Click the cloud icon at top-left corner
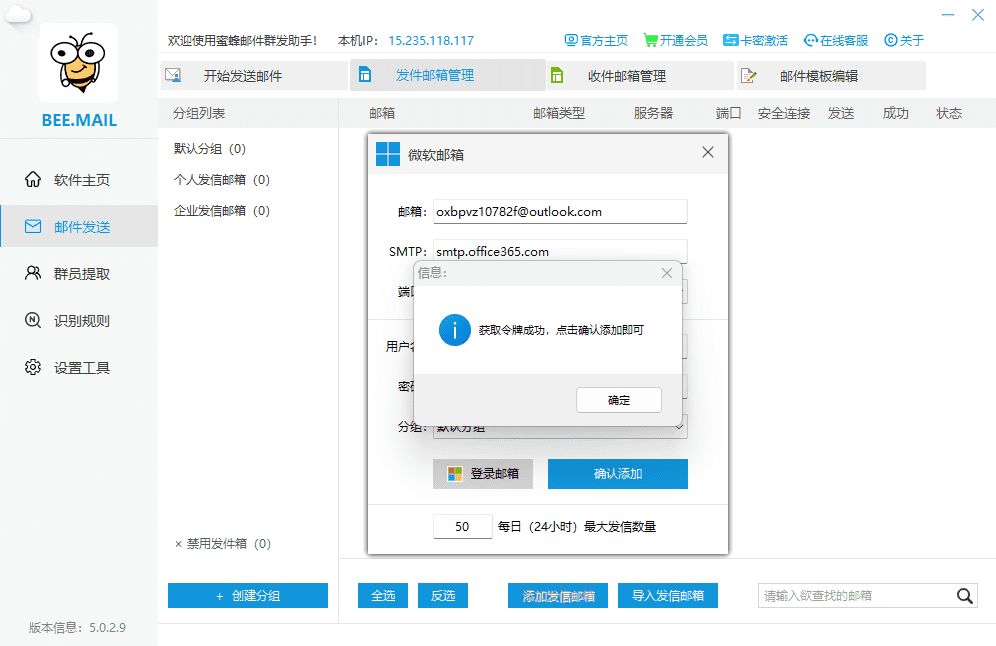This screenshot has height=646, width=996. tap(17, 13)
